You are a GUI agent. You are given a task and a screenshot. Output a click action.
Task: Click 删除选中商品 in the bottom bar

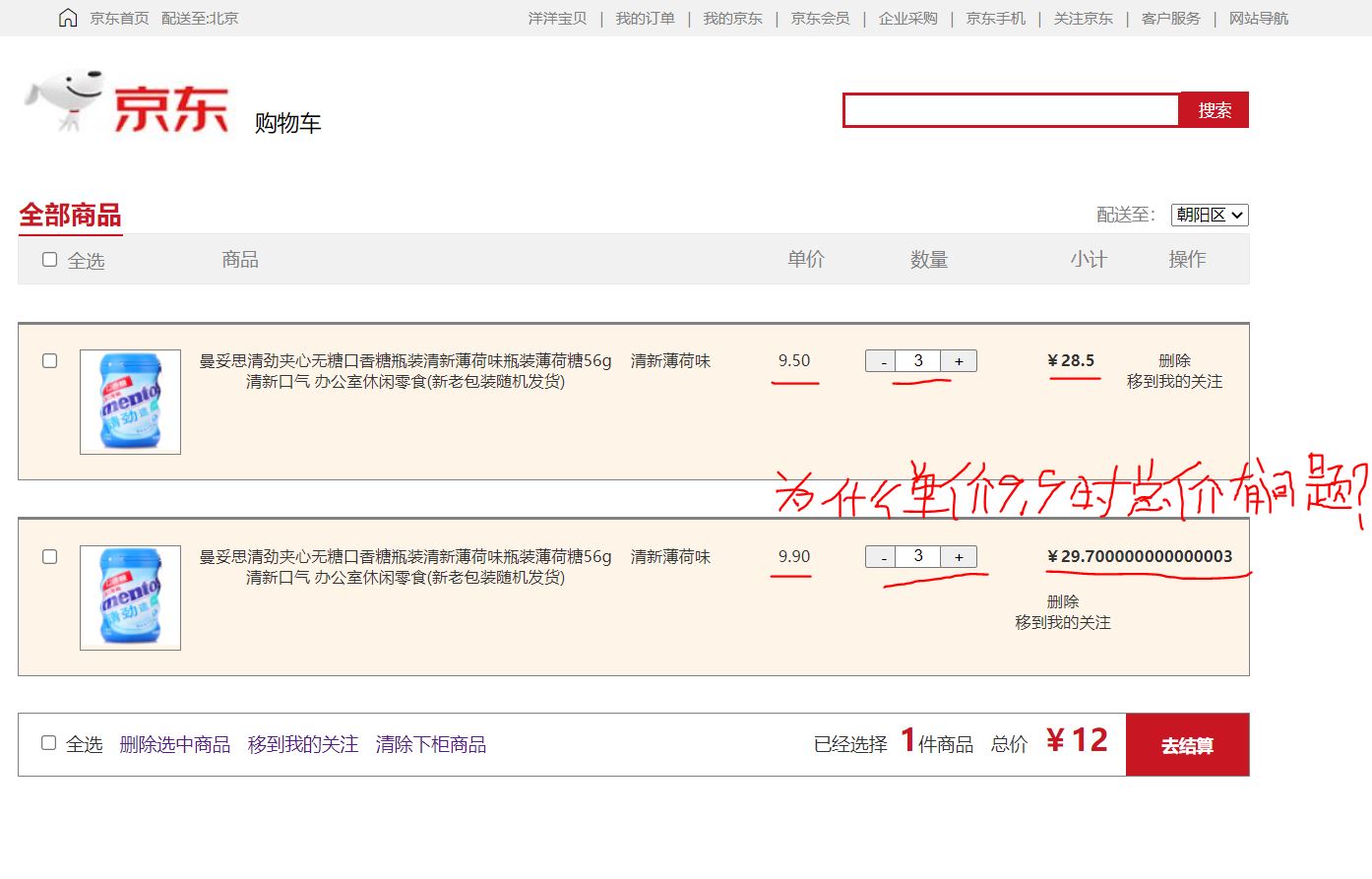point(175,744)
